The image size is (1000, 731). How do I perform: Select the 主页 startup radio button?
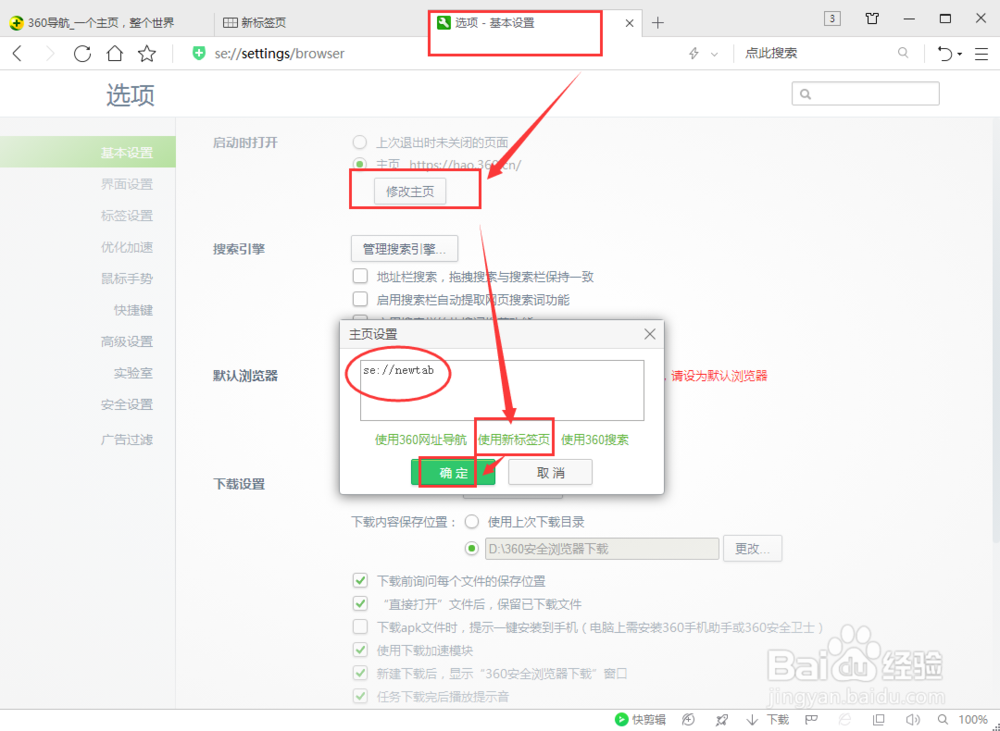pos(360,164)
